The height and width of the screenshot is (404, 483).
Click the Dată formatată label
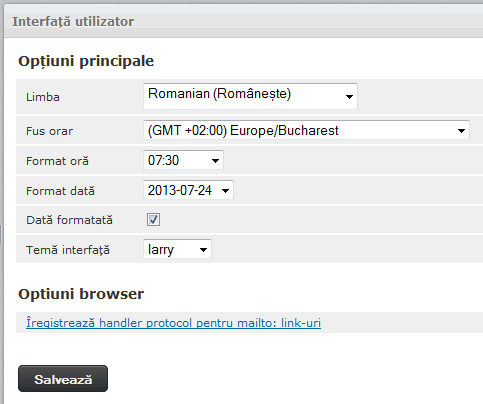(x=69, y=220)
